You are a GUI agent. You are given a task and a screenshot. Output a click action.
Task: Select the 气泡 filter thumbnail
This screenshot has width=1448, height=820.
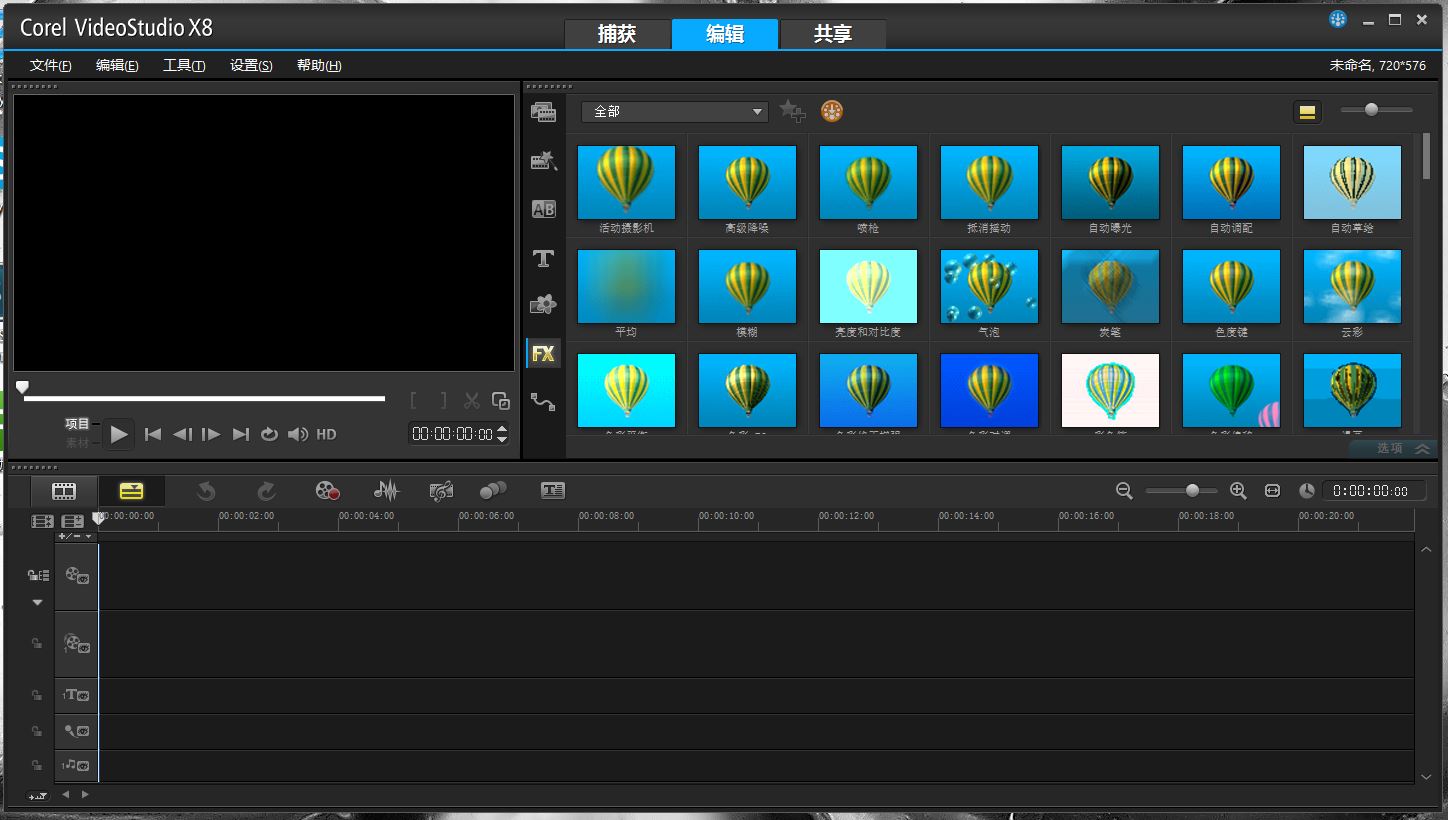point(989,287)
